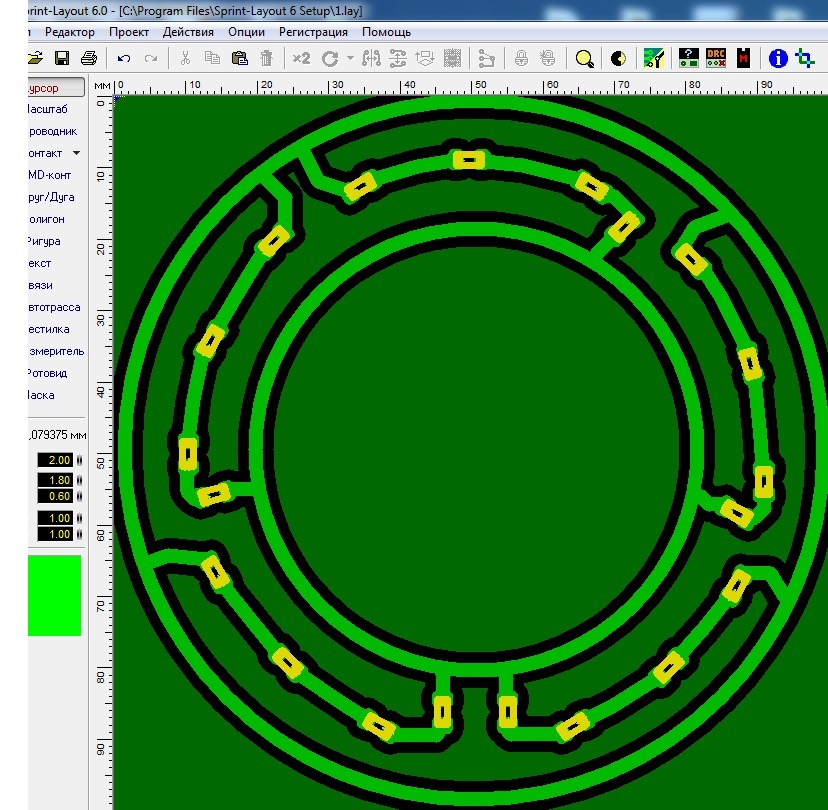The height and width of the screenshot is (810, 828).
Task: Click the track width field showing 2.00
Action: [55, 460]
